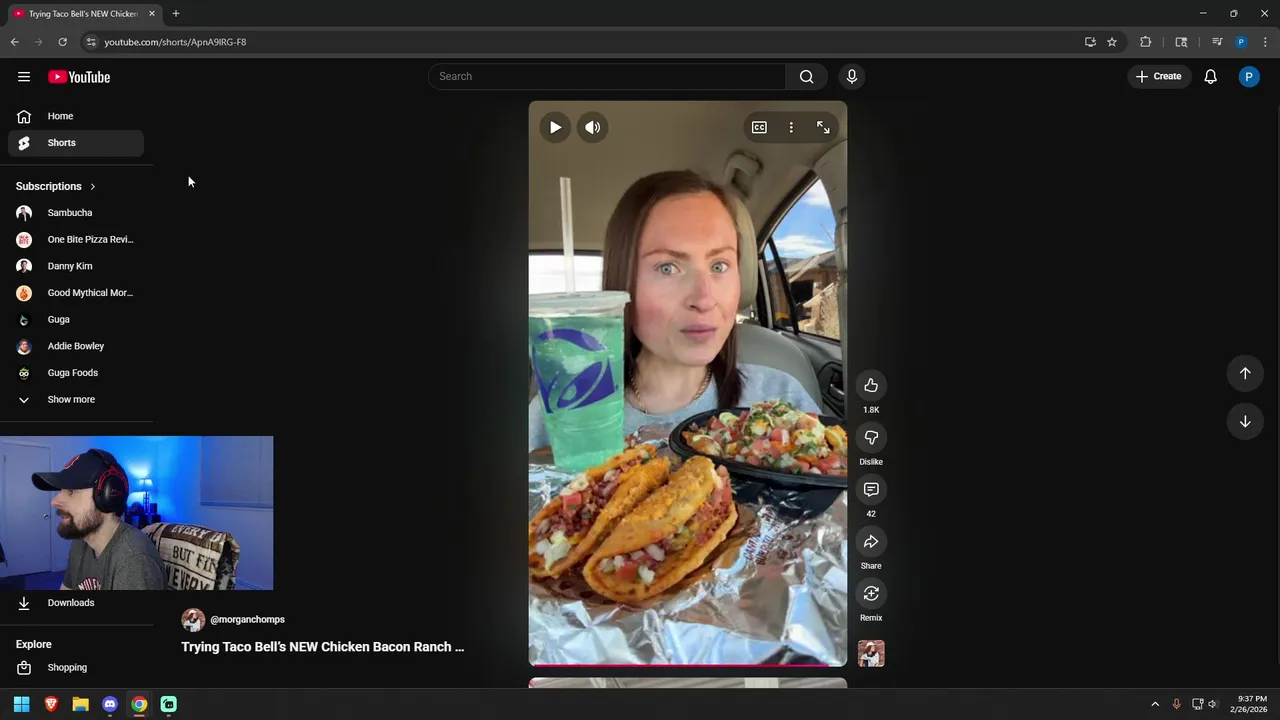Click the Short's title text
Image resolution: width=1280 pixels, height=720 pixels.
pos(322,647)
